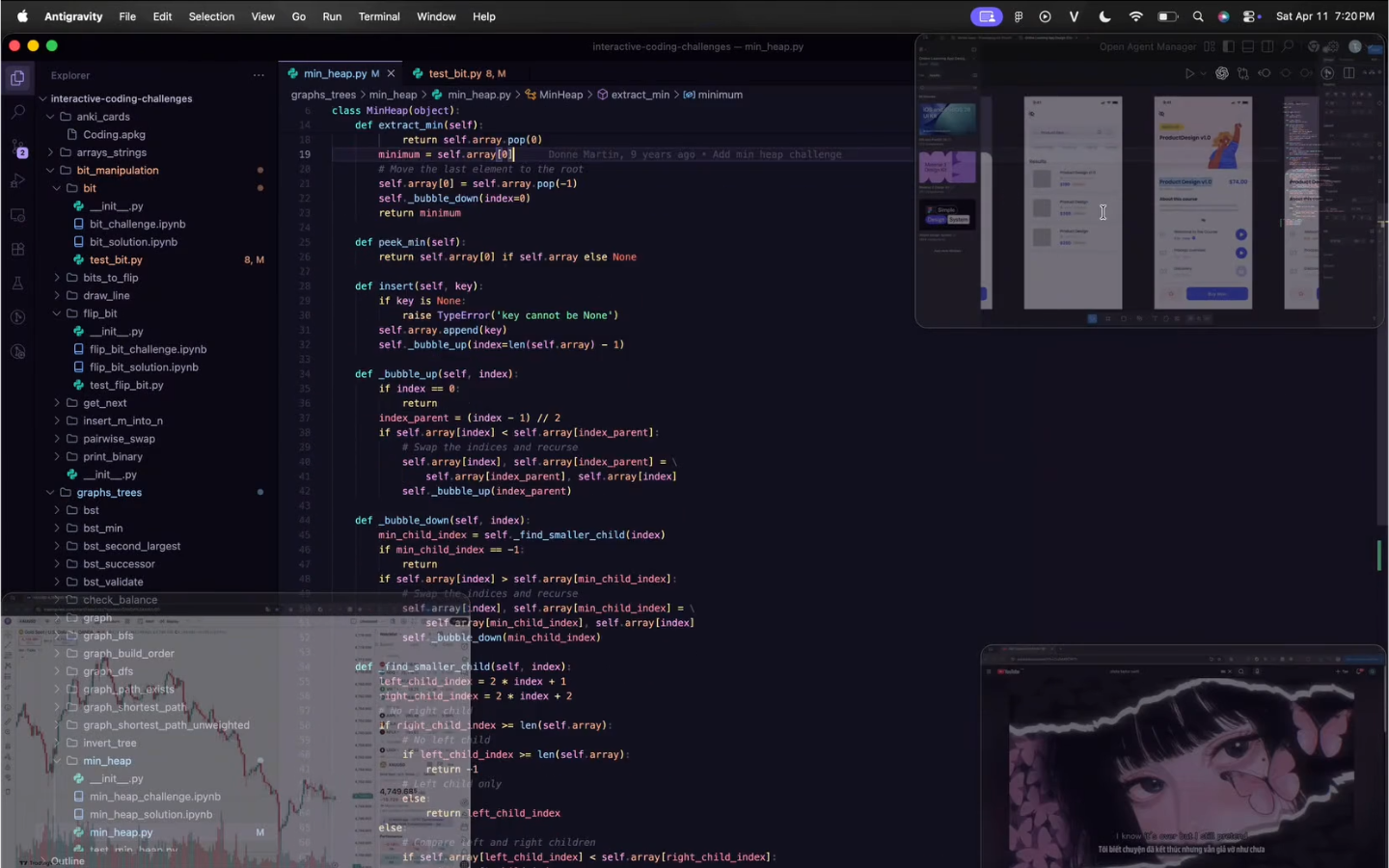Click the V icon in menu bar
The height and width of the screenshot is (868, 1389).
tap(1074, 16)
